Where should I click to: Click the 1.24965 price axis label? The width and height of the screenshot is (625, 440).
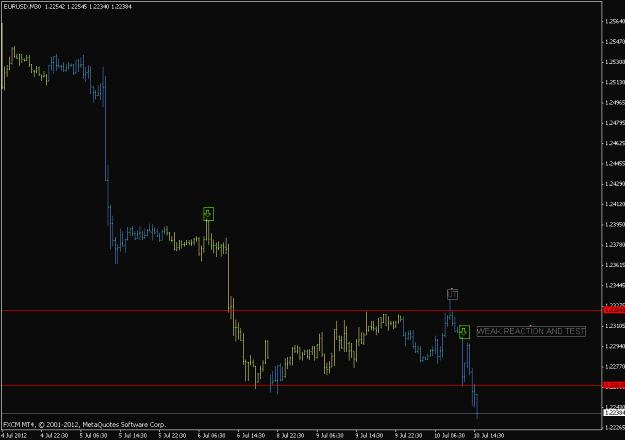coord(615,102)
